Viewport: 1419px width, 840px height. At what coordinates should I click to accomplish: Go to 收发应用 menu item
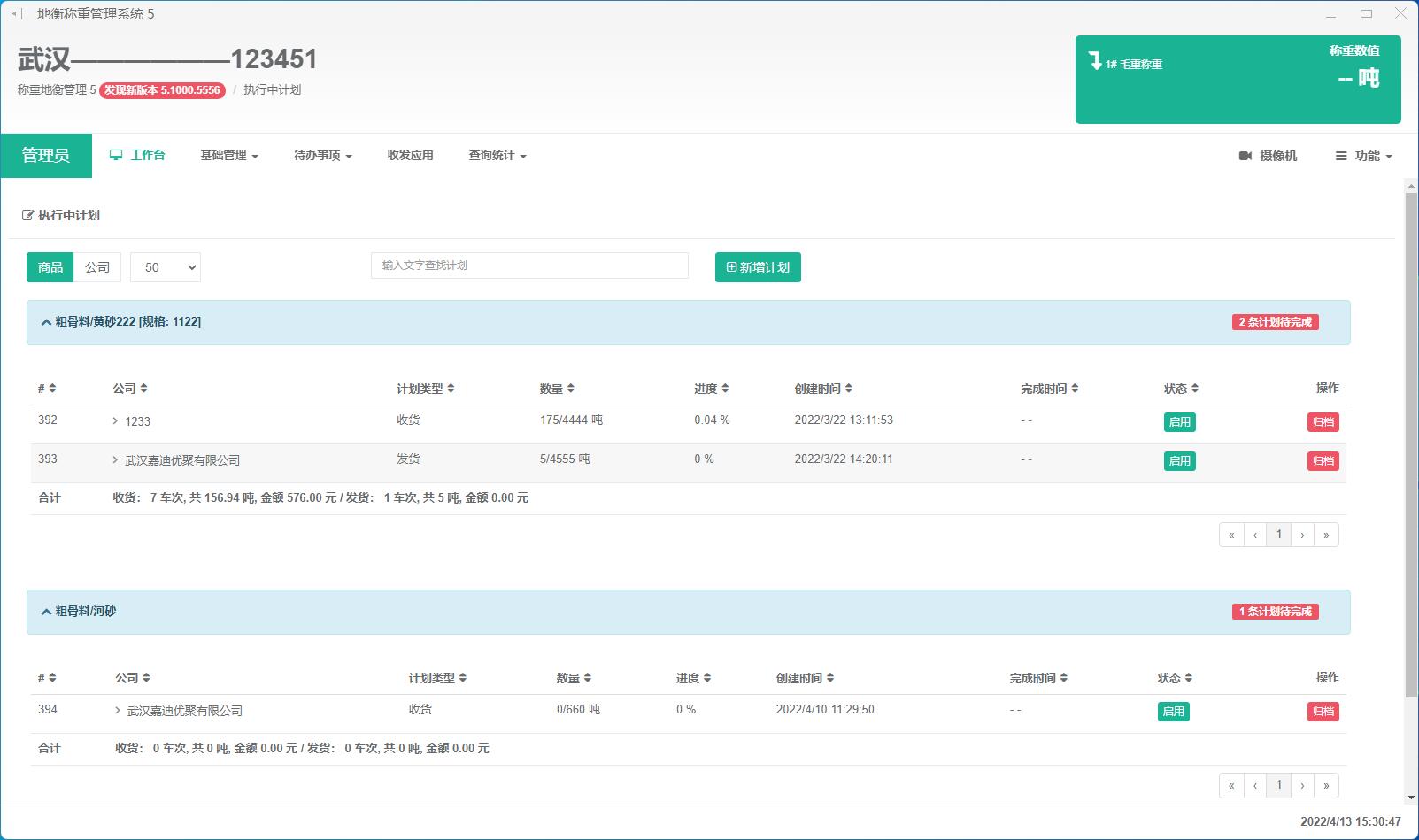410,155
